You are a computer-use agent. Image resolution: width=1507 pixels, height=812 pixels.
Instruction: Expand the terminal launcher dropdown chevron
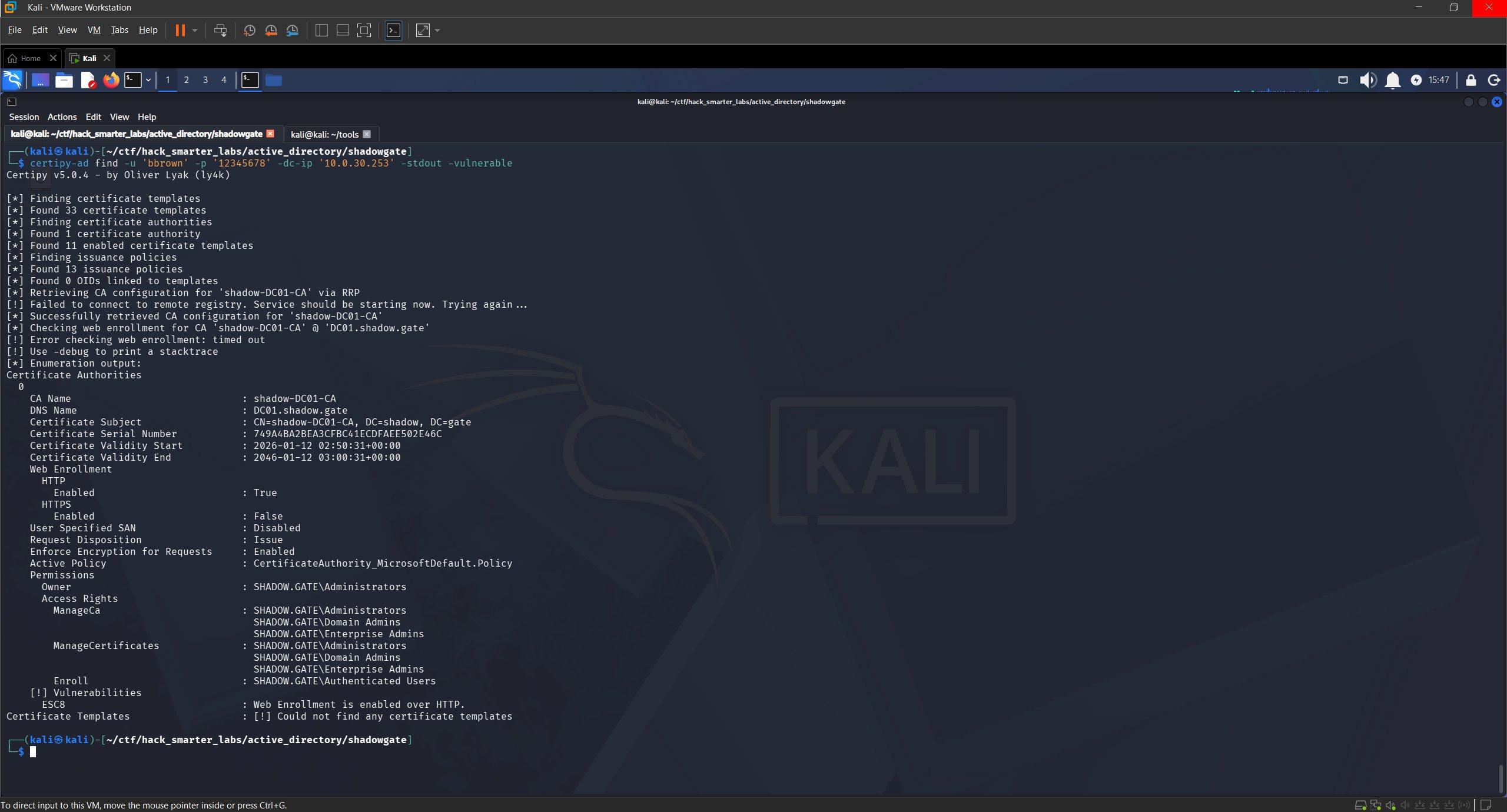click(148, 80)
